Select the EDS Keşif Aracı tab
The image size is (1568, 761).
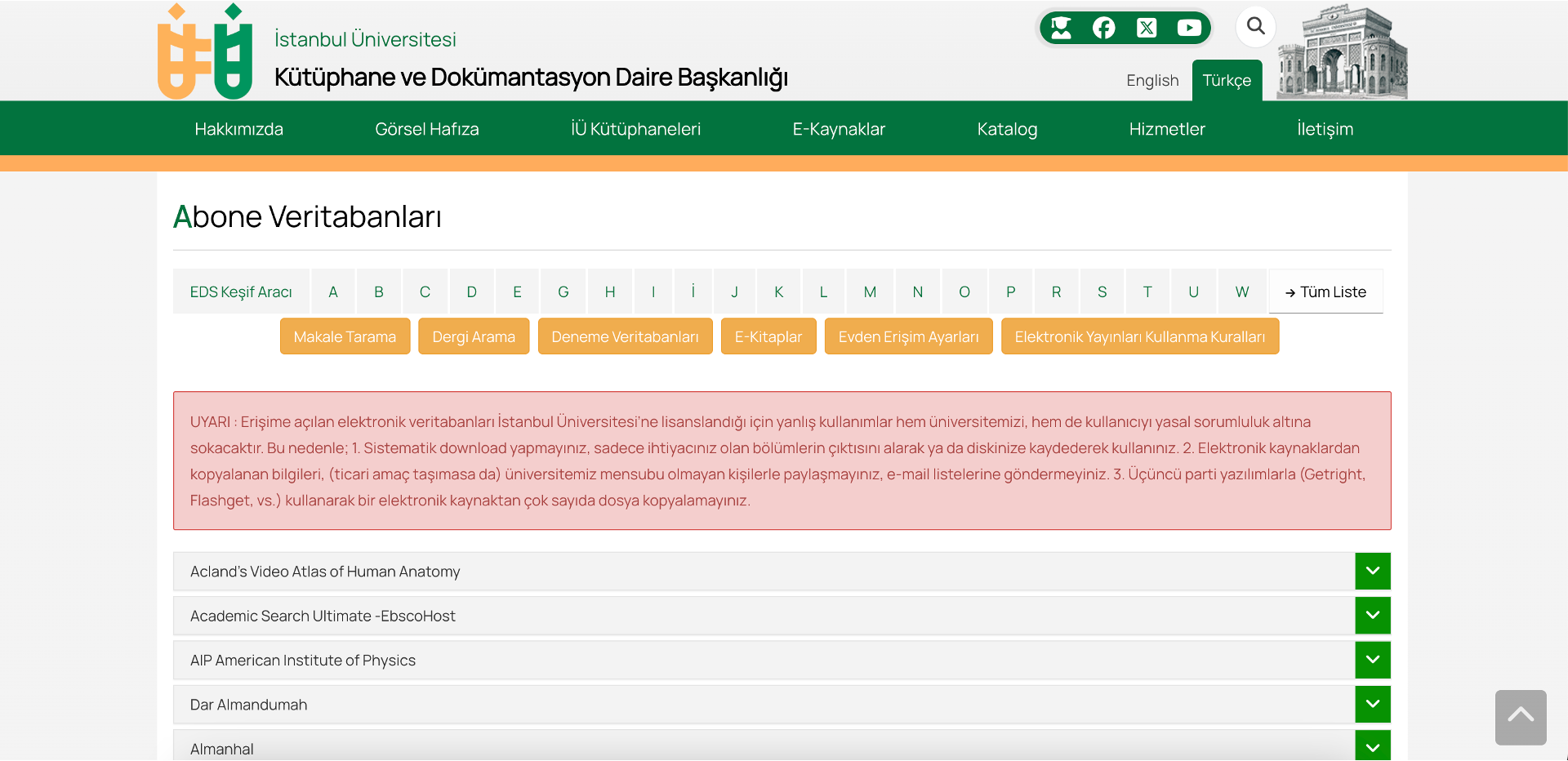[x=241, y=291]
